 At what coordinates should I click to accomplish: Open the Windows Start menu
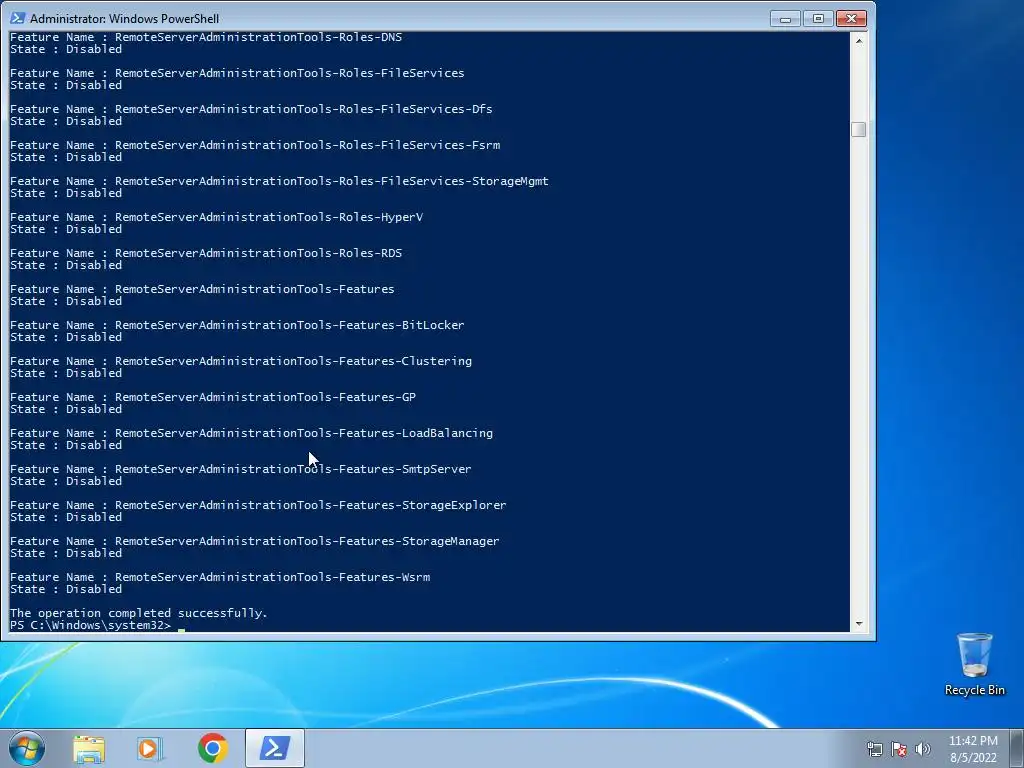tap(26, 748)
